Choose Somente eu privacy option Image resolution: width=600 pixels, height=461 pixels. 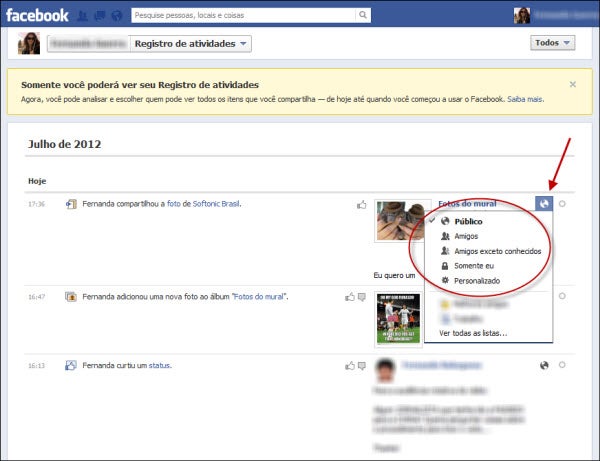475,266
